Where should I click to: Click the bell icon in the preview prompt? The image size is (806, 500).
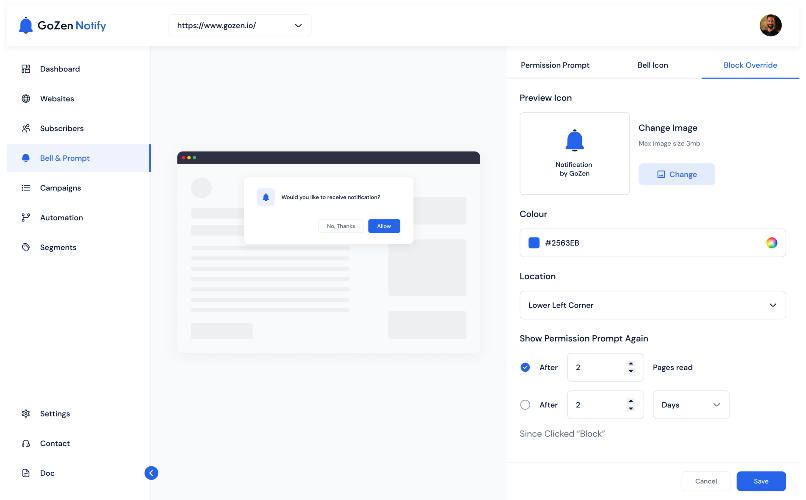266,197
